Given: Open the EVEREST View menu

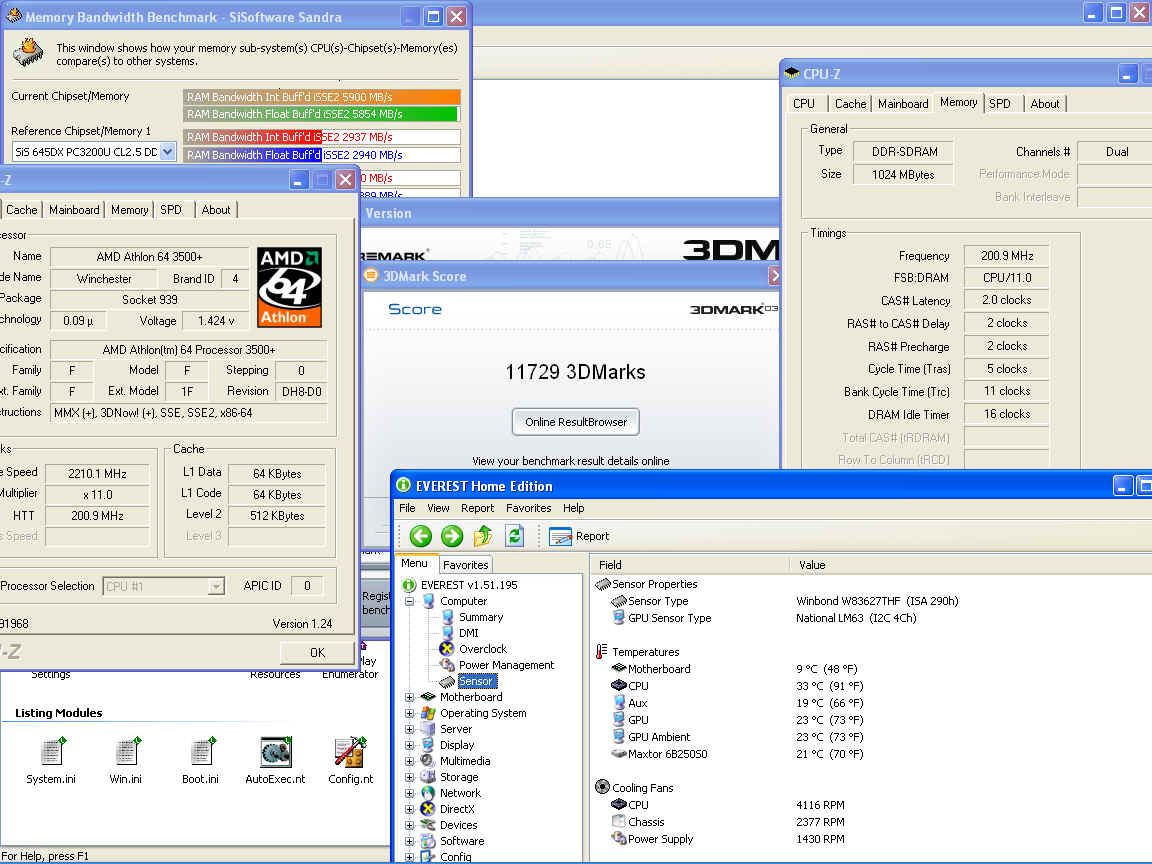Looking at the screenshot, I should coord(438,508).
